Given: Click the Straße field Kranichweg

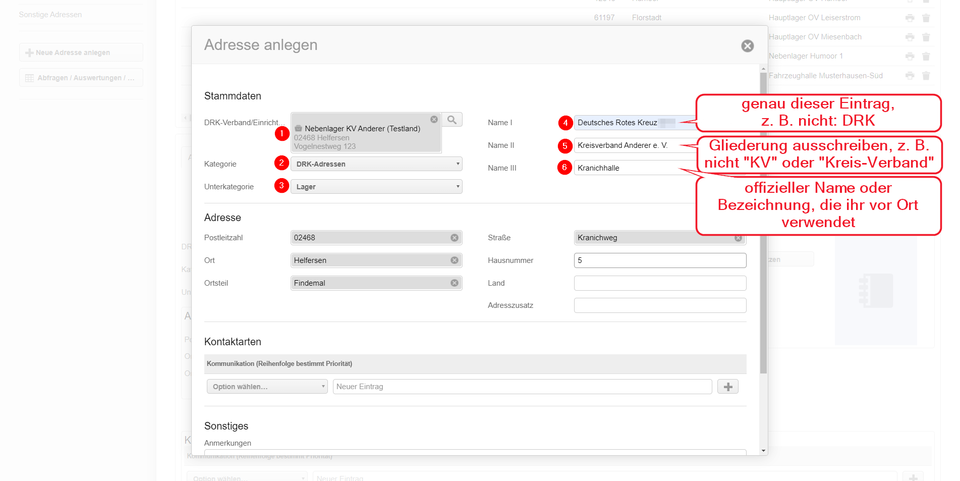Looking at the screenshot, I should pyautogui.click(x=660, y=237).
